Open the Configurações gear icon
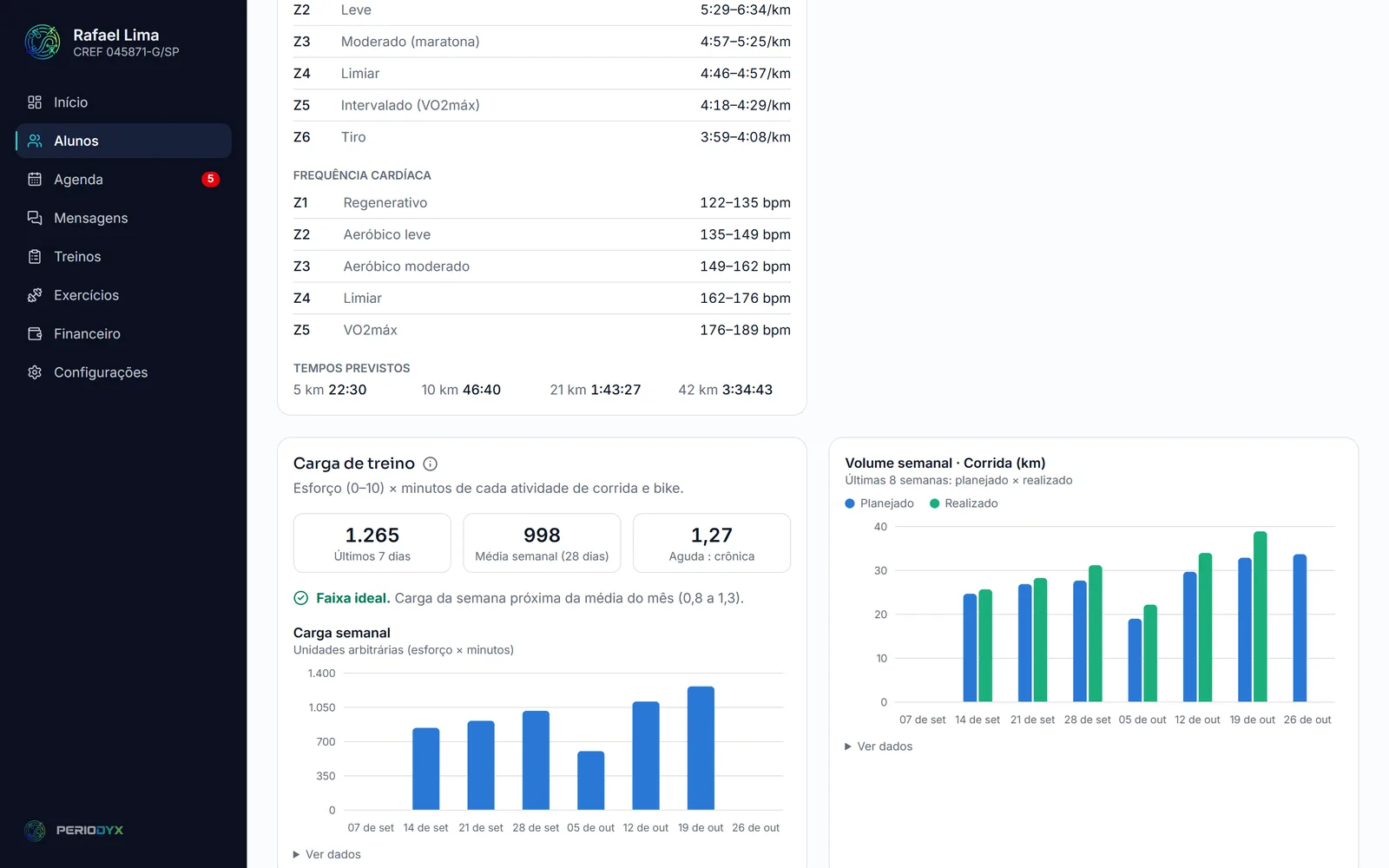 [x=35, y=372]
